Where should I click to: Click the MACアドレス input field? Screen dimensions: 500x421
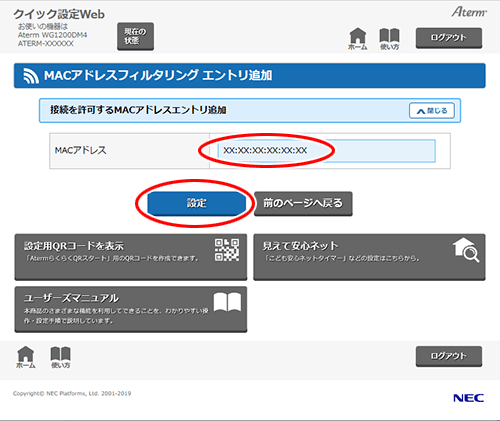coord(326,151)
